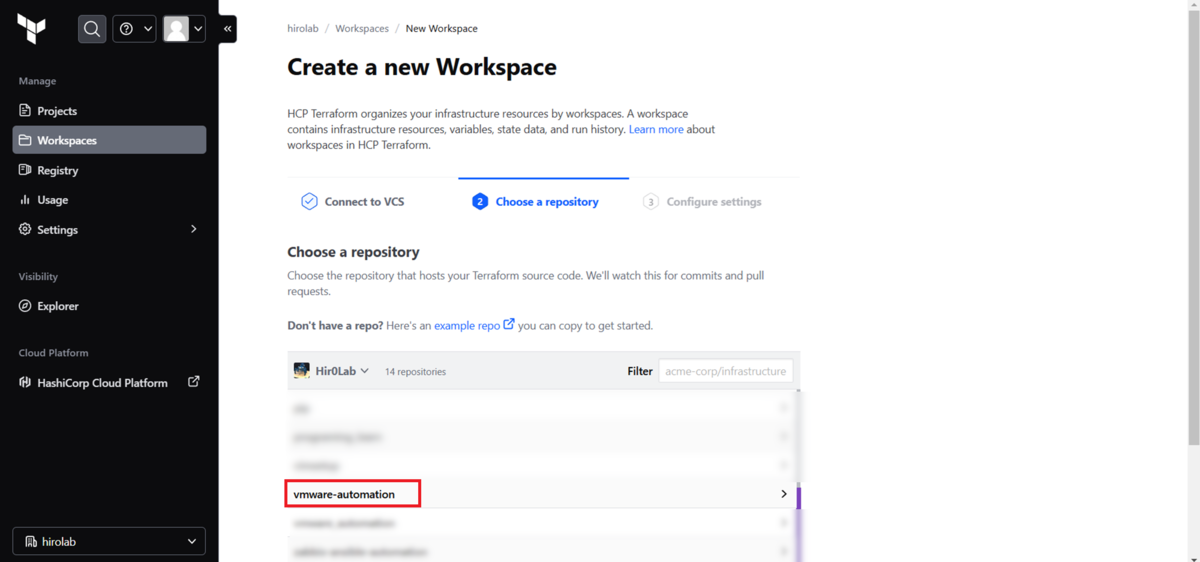Click the Explorer compass icon

pyautogui.click(x=25, y=306)
